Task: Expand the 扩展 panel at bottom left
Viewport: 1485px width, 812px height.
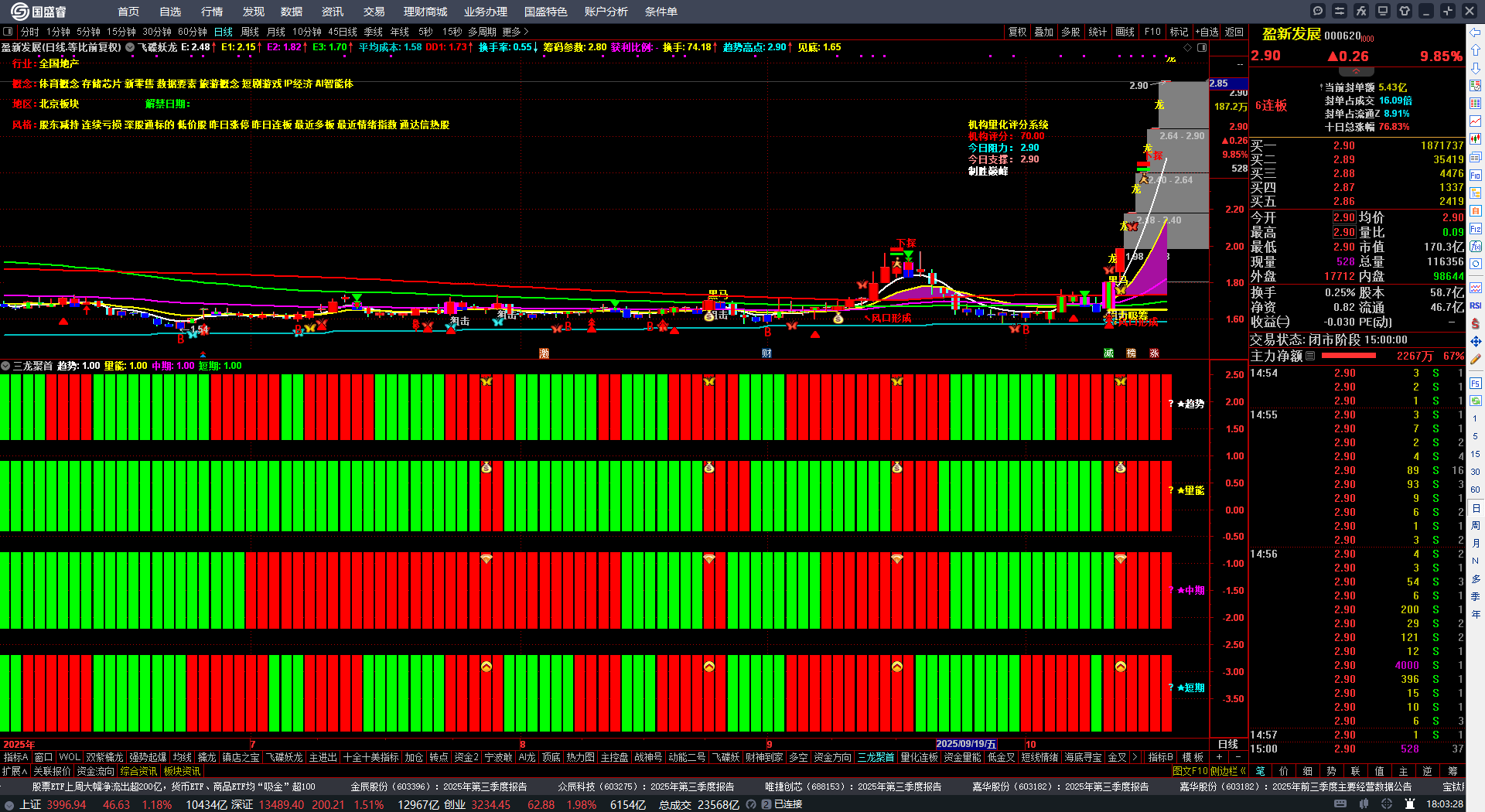Action: pos(15,771)
